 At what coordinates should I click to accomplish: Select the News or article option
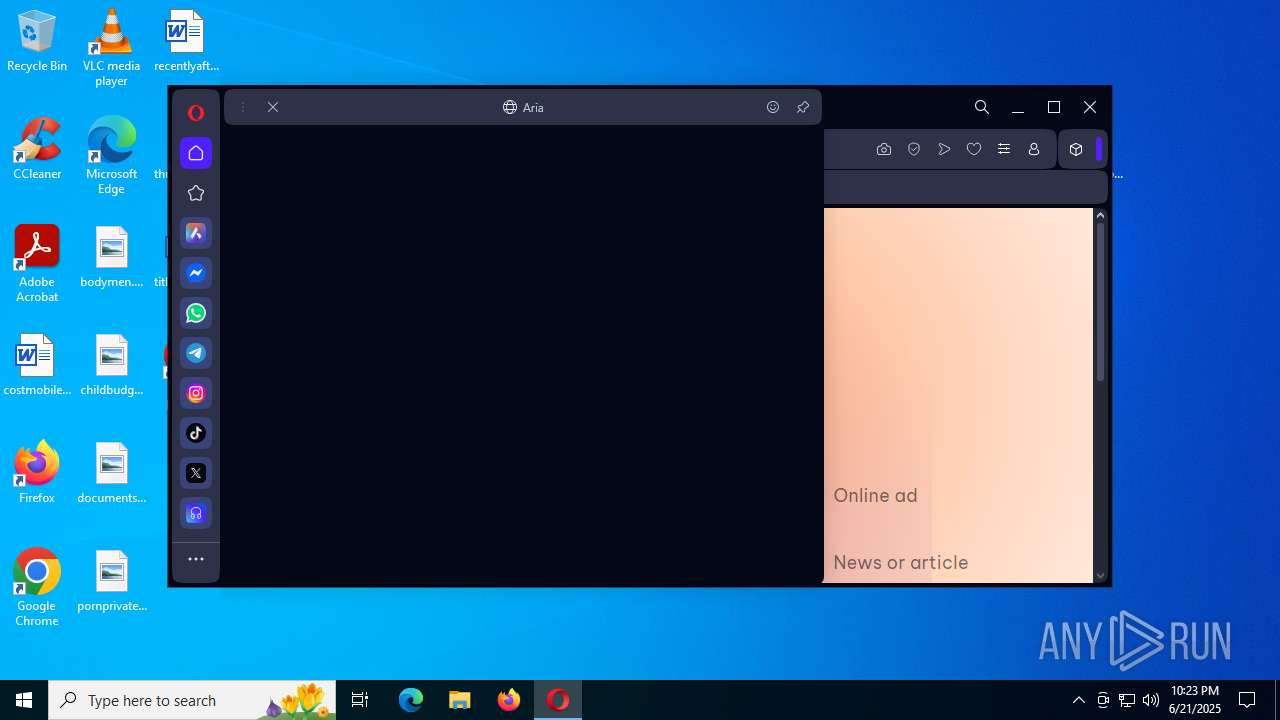coord(900,562)
